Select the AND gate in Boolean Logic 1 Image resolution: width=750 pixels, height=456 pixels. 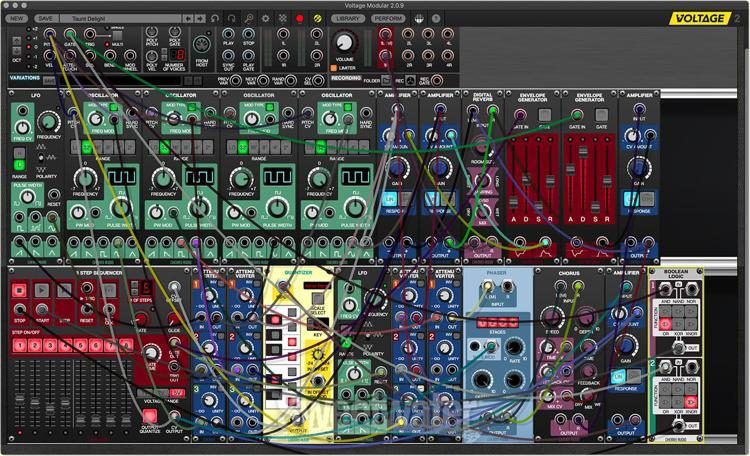point(665,311)
